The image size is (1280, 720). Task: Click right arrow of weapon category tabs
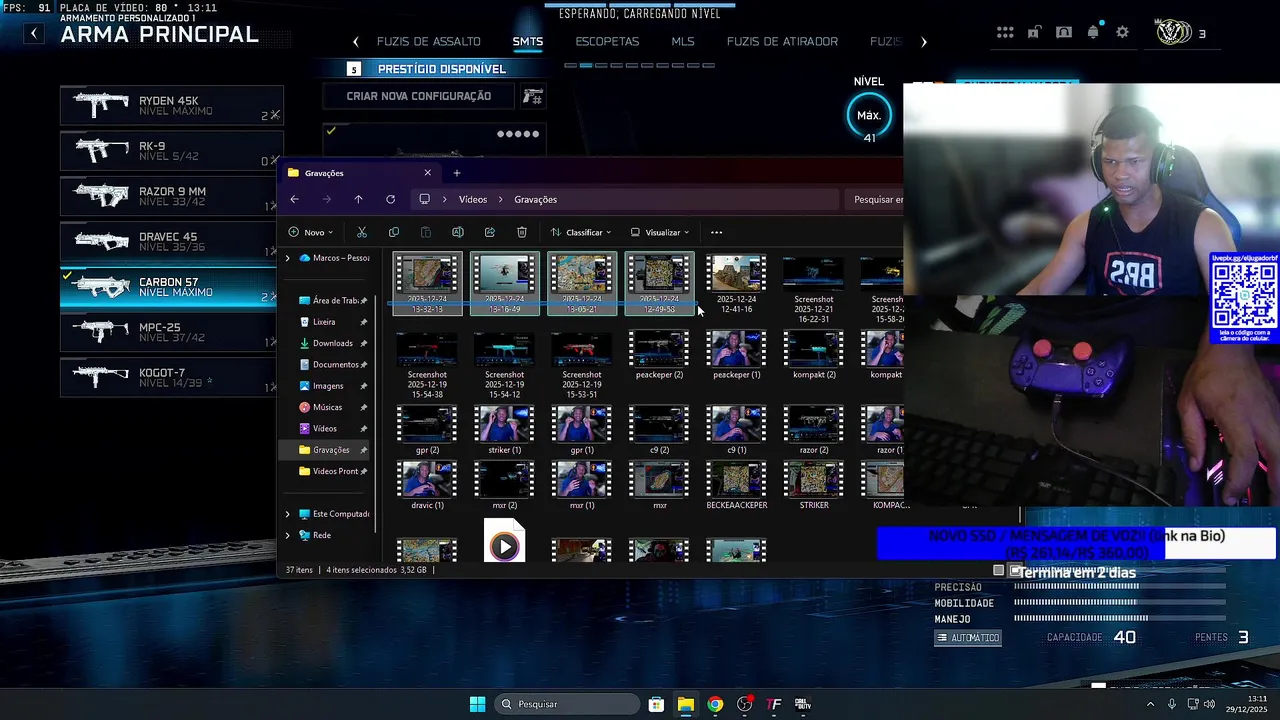coord(924,42)
